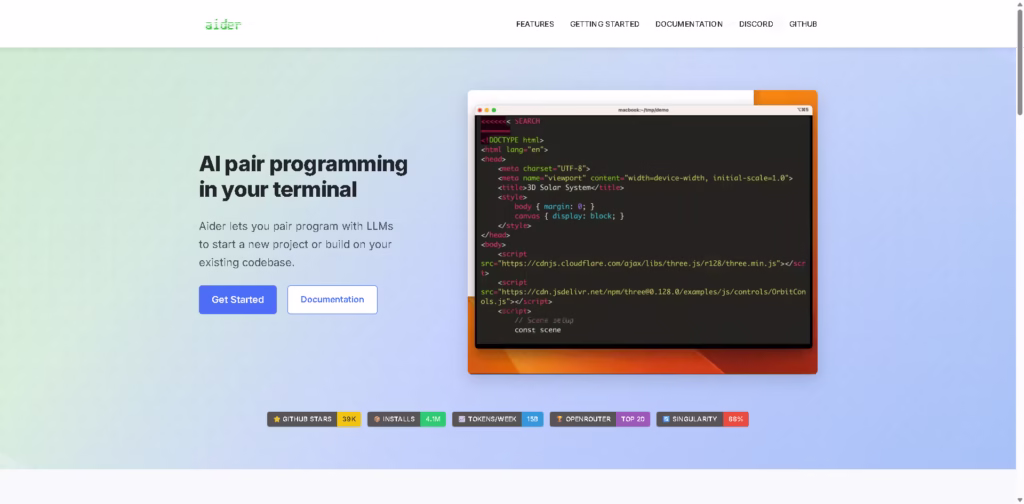Visit the GitHub link in the header
The height and width of the screenshot is (504, 1024).
tap(803, 24)
